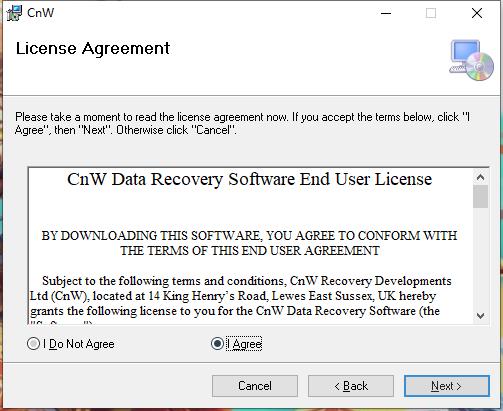Cancel the installation
The width and height of the screenshot is (503, 411).
[x=255, y=386]
